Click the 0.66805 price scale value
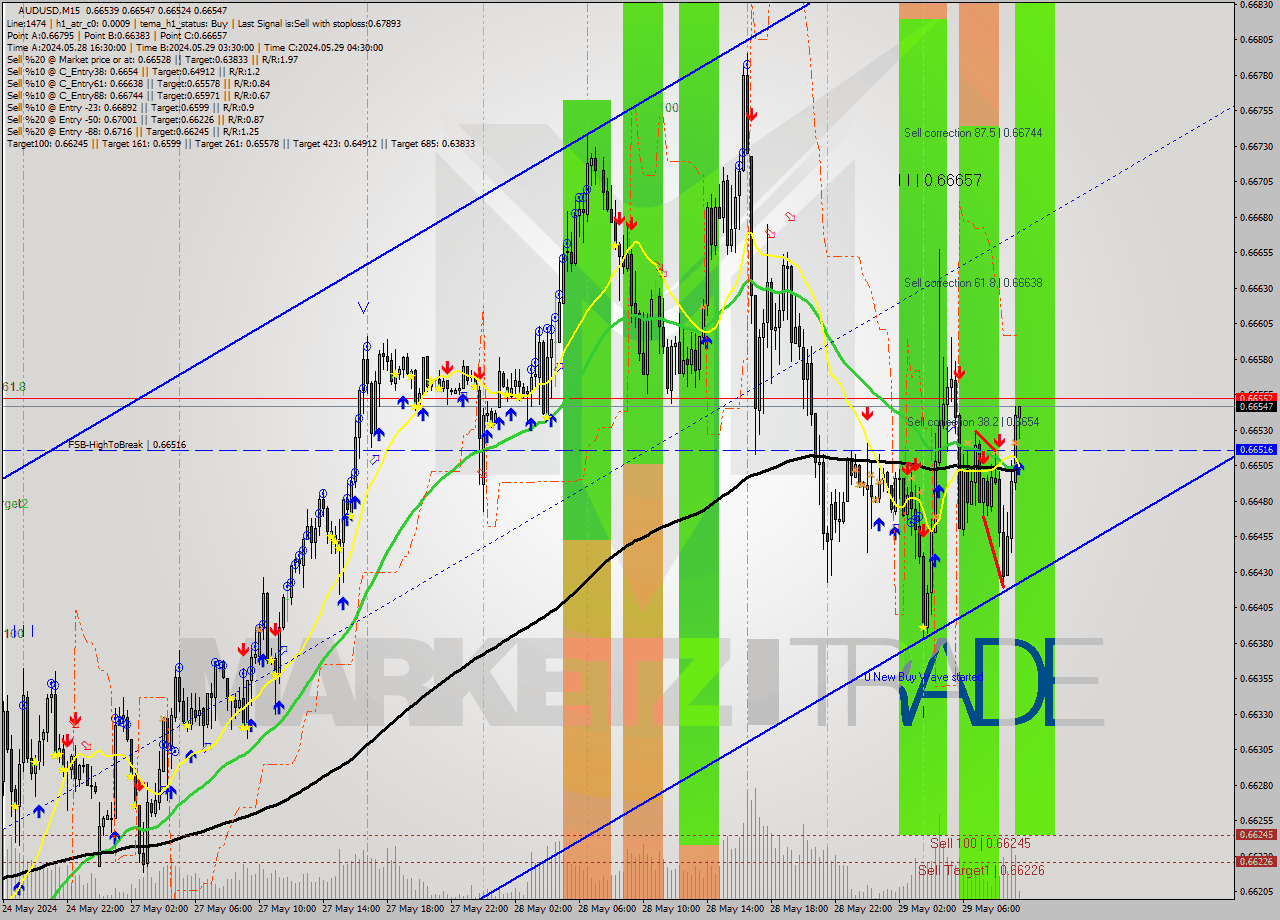The image size is (1280, 920). click(x=1256, y=40)
